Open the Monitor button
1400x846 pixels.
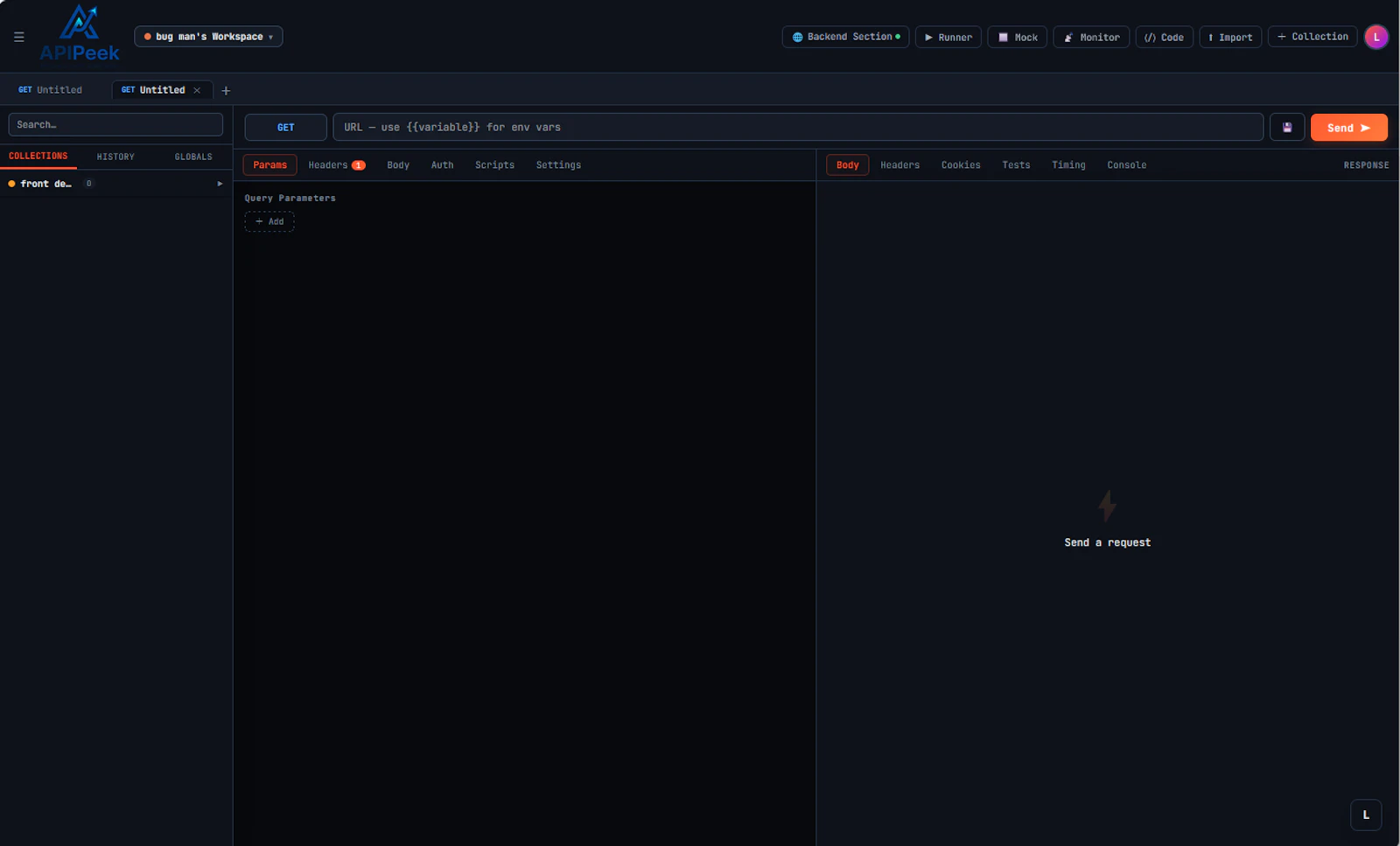(x=1091, y=37)
